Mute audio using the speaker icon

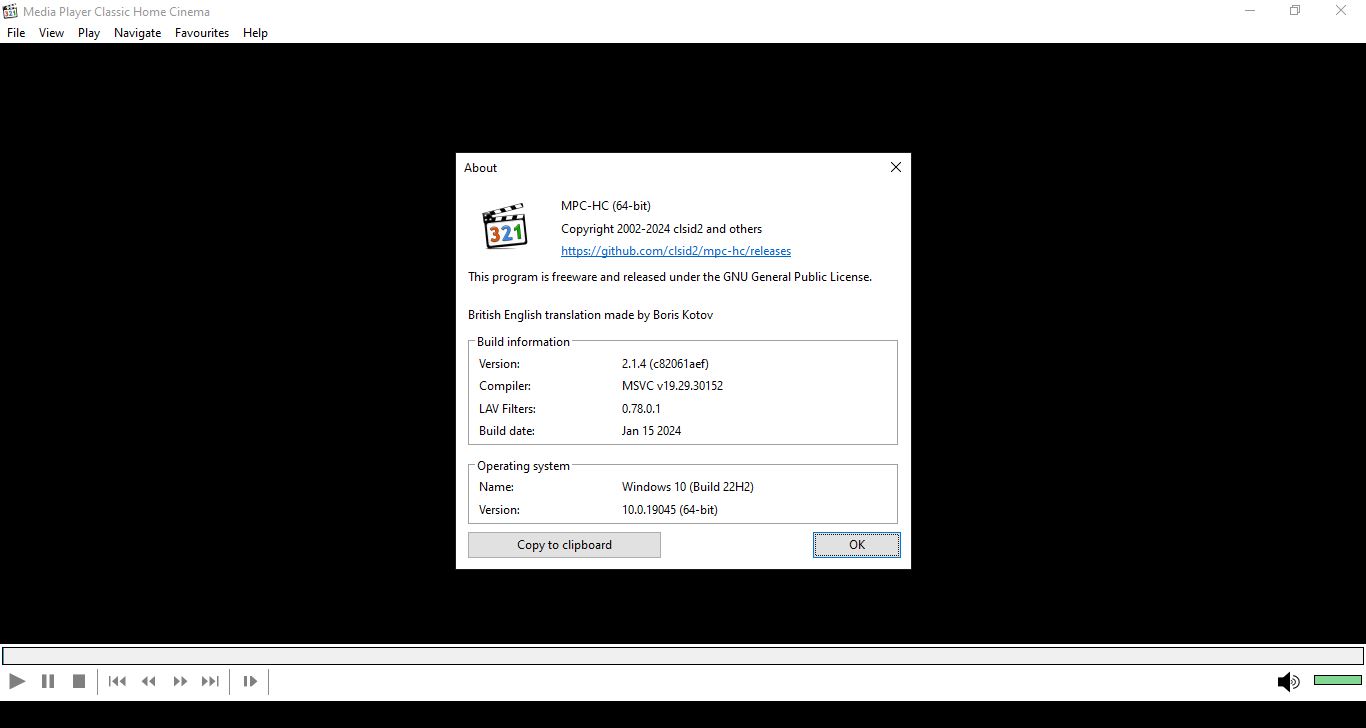click(1288, 682)
